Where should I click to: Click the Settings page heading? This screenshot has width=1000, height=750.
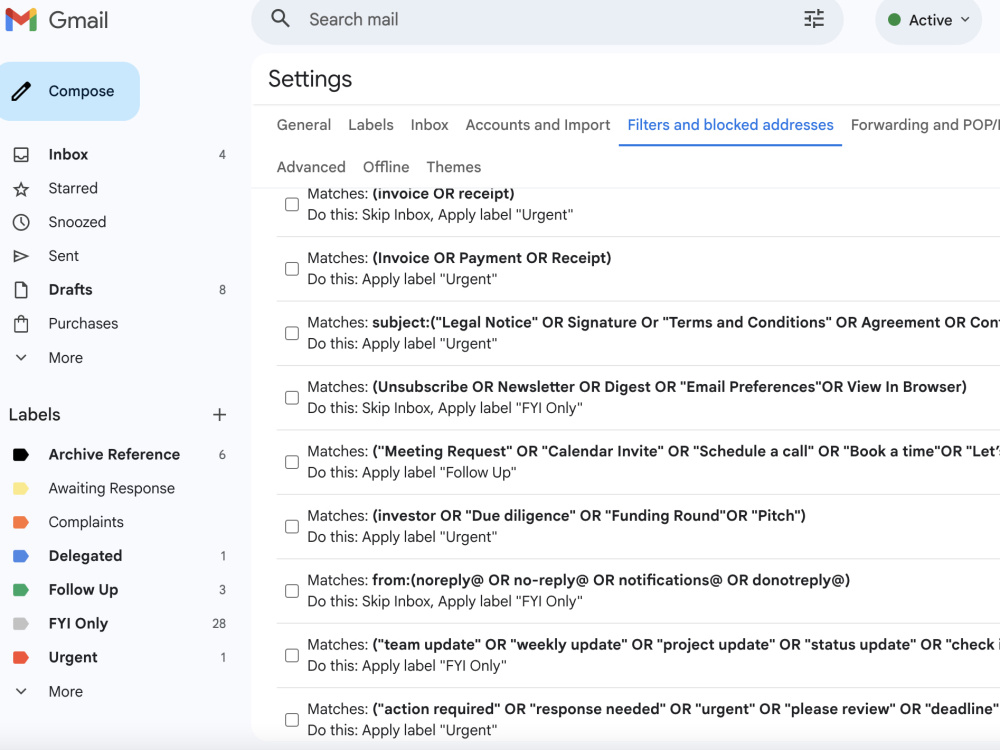310,79
